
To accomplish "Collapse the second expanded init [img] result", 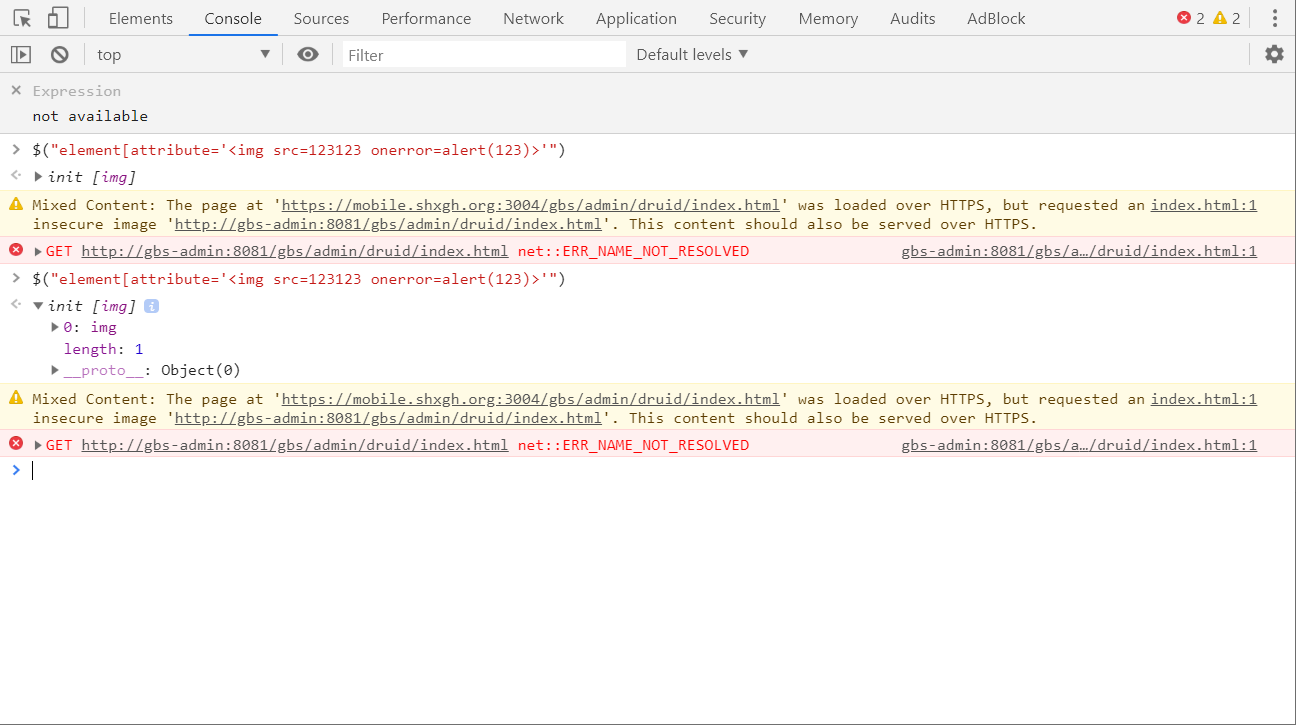I will click(38, 306).
